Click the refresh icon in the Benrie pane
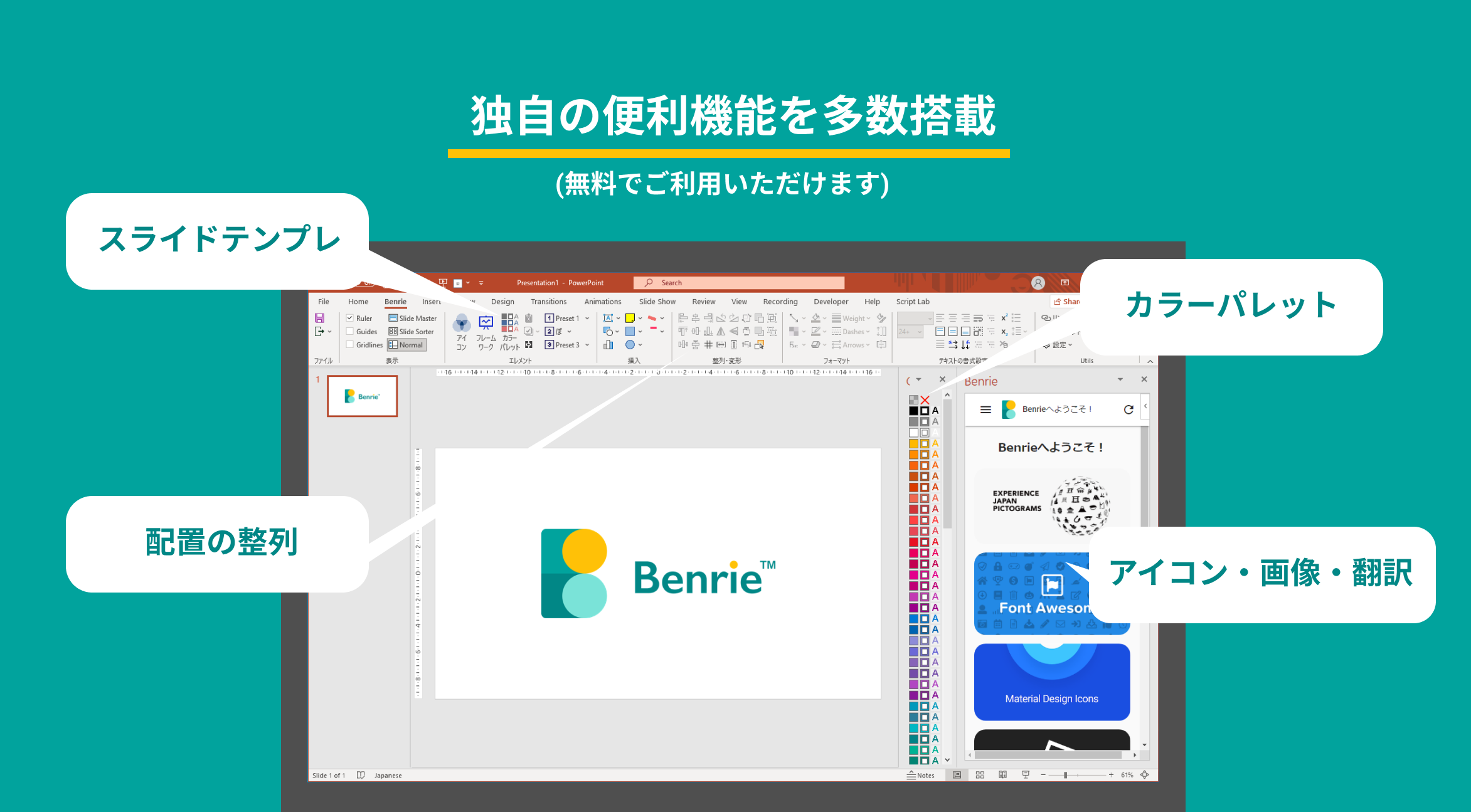Image resolution: width=1471 pixels, height=812 pixels. [1128, 409]
